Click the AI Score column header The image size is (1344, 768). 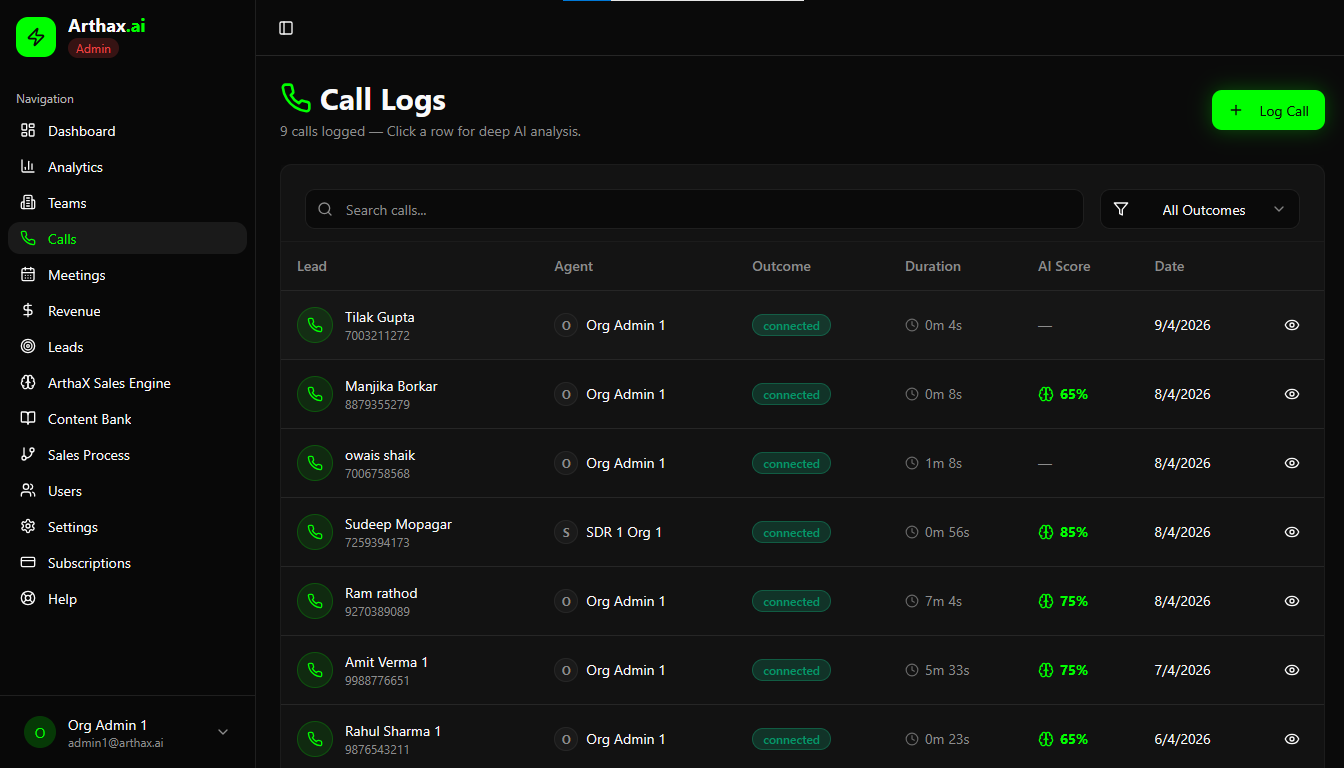click(1064, 266)
